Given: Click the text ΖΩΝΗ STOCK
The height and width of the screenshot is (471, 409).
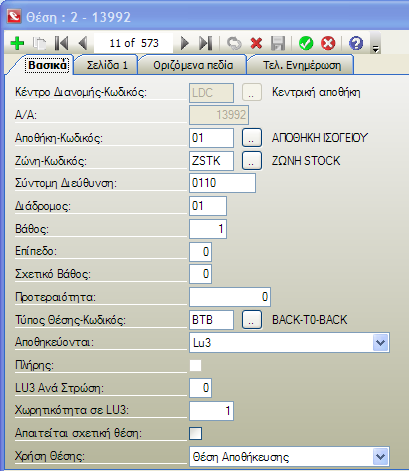Looking at the screenshot, I should (306, 161).
